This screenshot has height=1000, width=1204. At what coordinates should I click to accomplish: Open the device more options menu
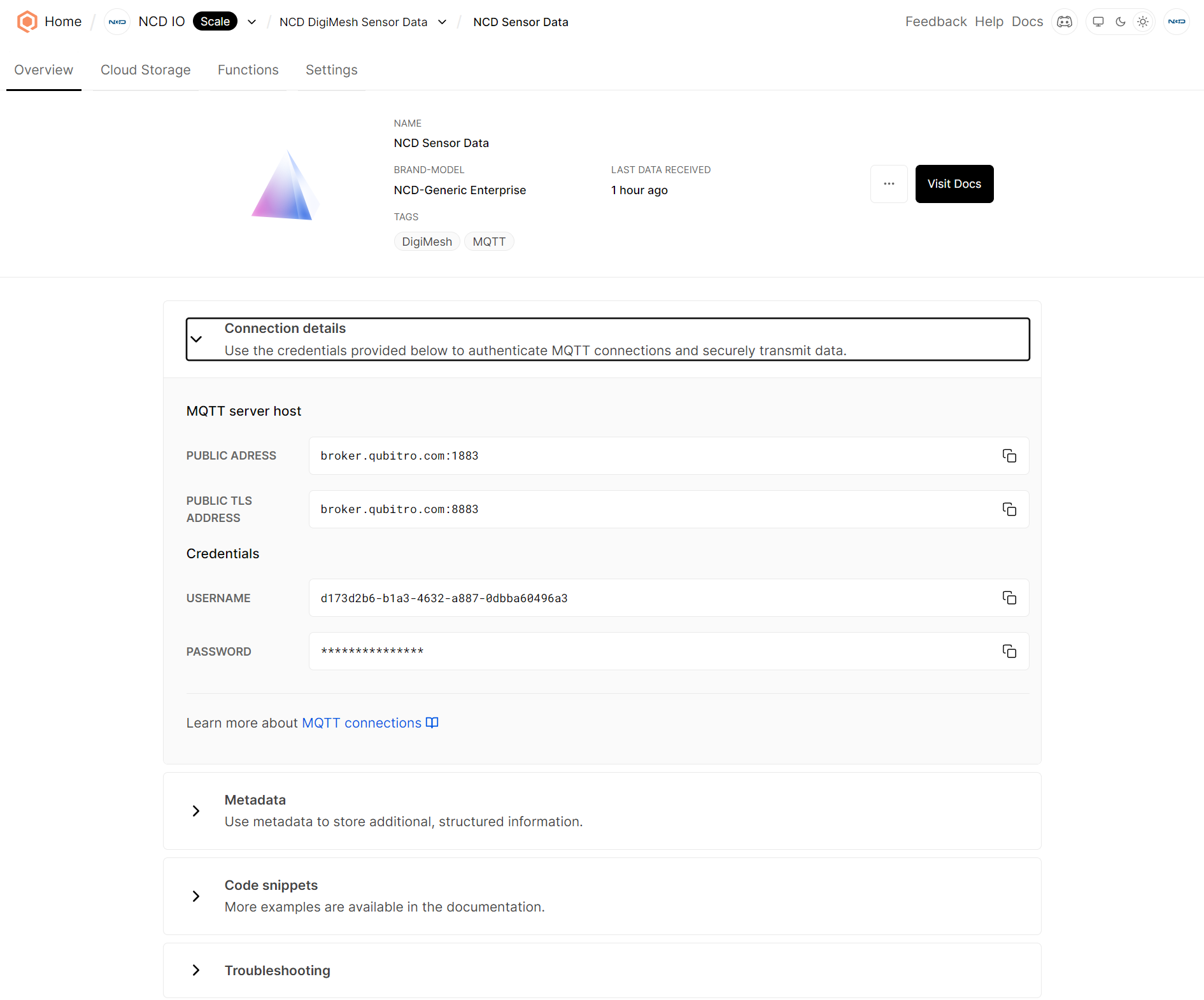click(889, 184)
